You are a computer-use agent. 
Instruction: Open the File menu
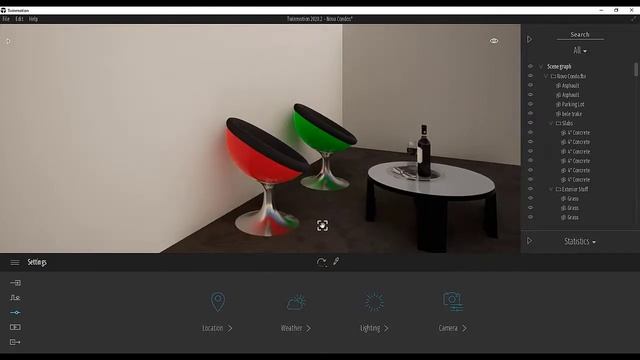[x=6, y=19]
